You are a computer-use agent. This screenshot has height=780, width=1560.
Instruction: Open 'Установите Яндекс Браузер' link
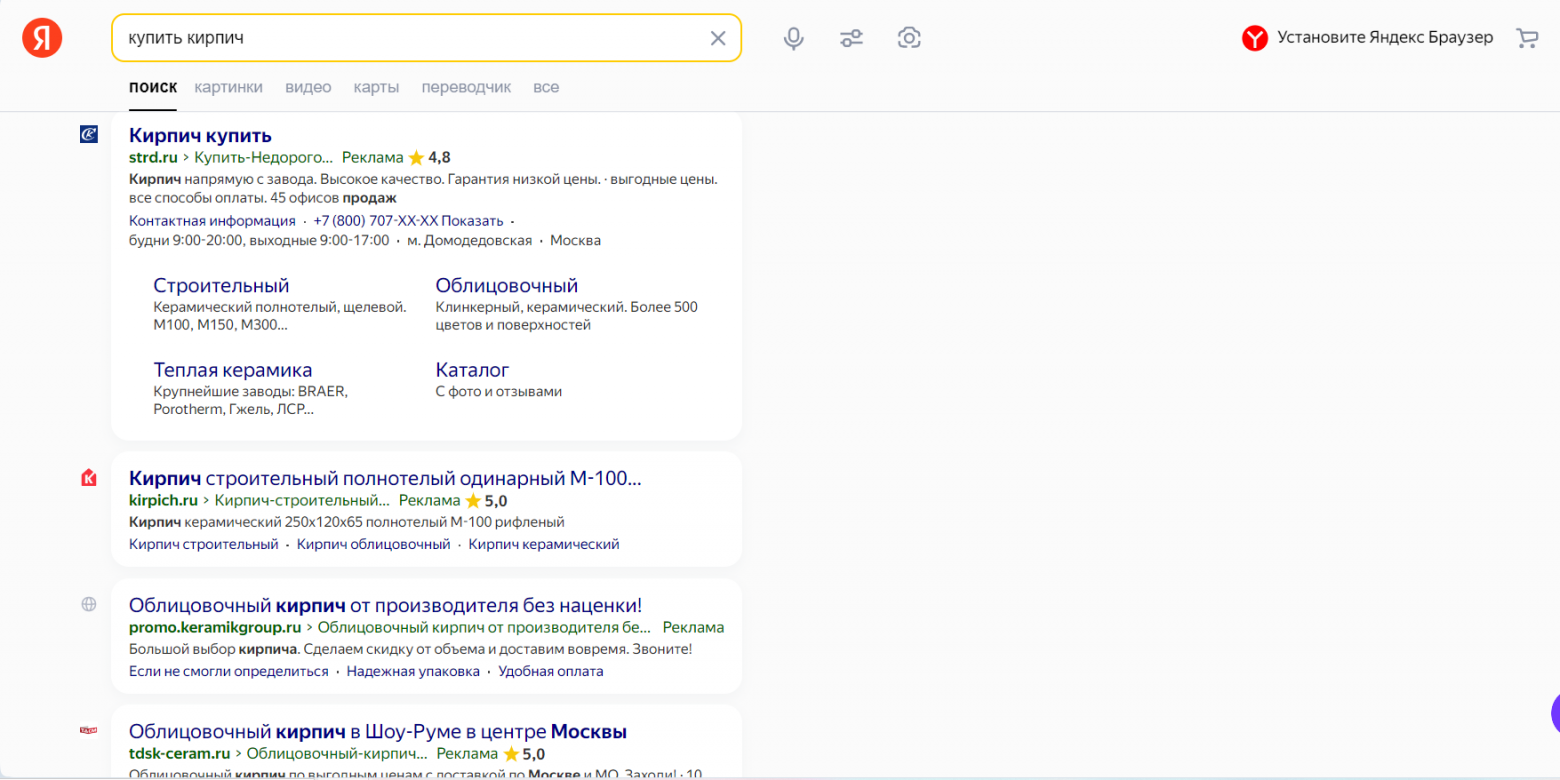tap(1385, 38)
